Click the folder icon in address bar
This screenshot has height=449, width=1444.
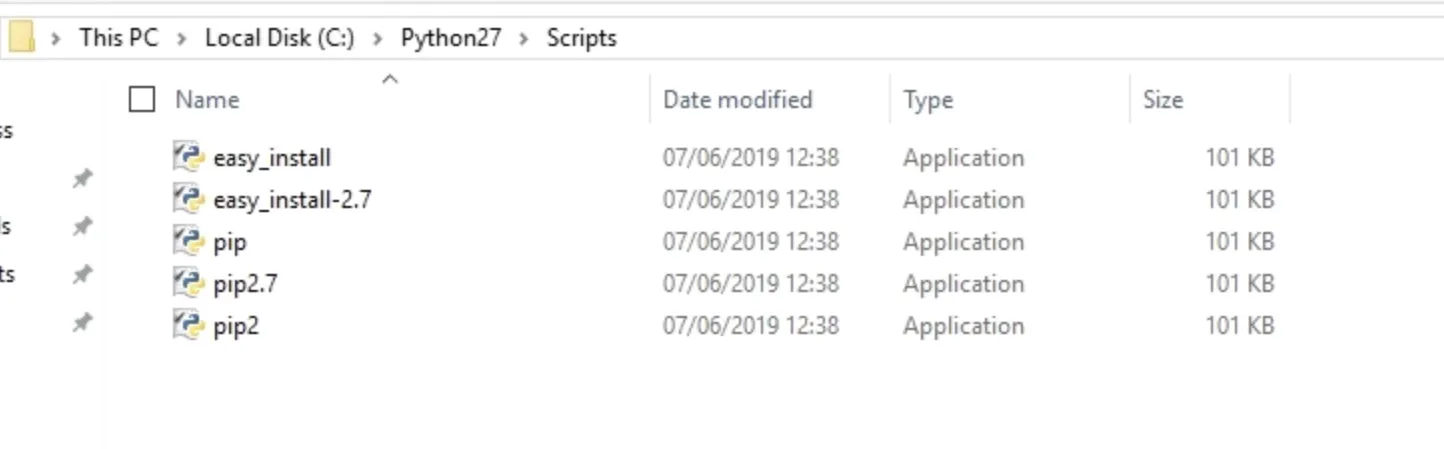(x=21, y=38)
